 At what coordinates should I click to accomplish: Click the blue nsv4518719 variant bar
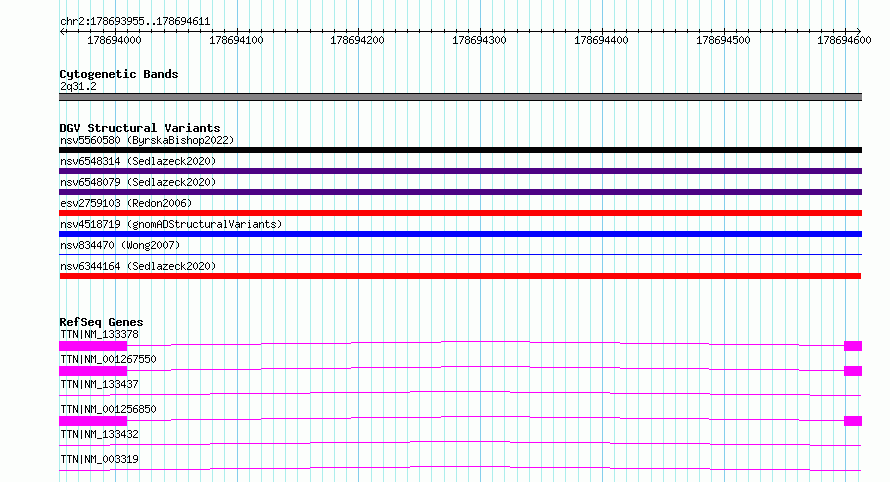coord(460,234)
